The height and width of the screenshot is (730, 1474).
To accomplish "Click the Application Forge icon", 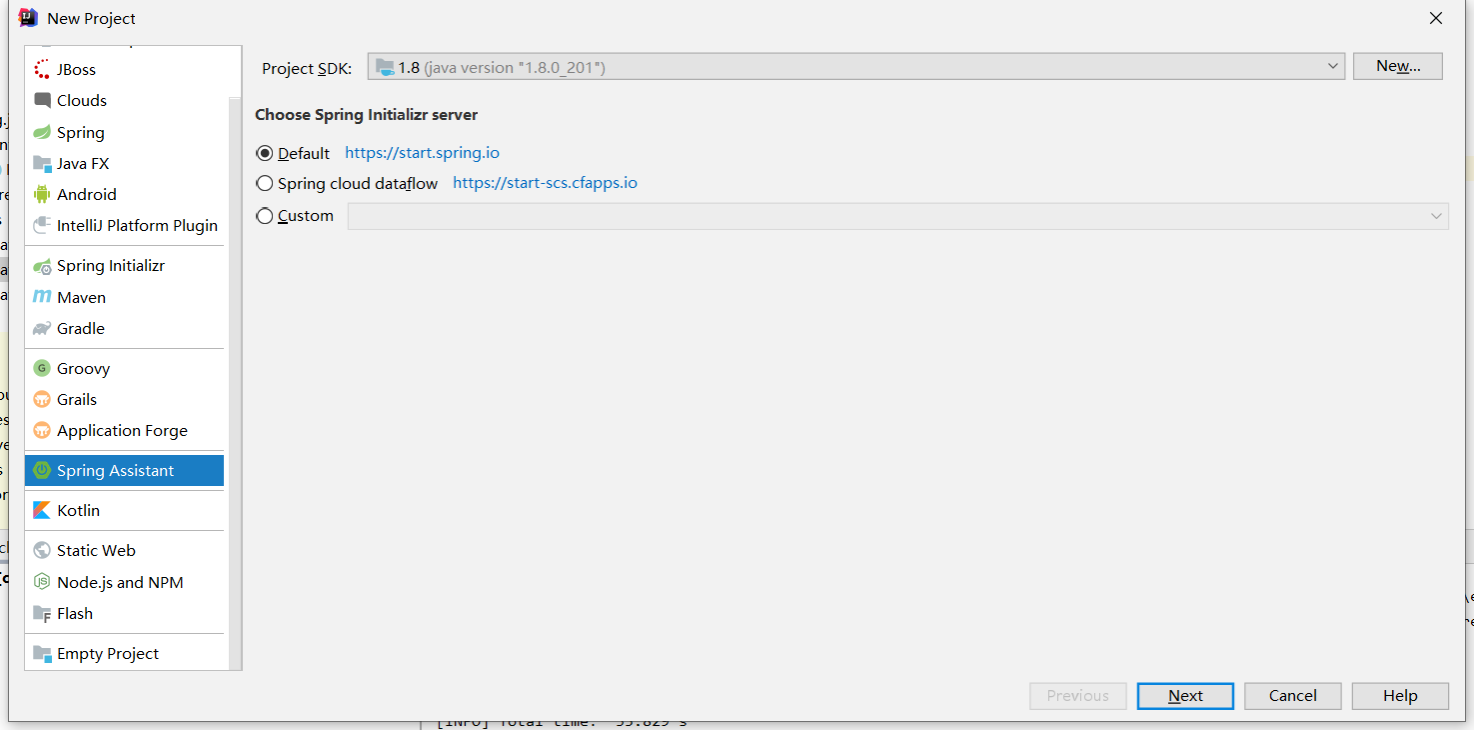I will pyautogui.click(x=42, y=431).
